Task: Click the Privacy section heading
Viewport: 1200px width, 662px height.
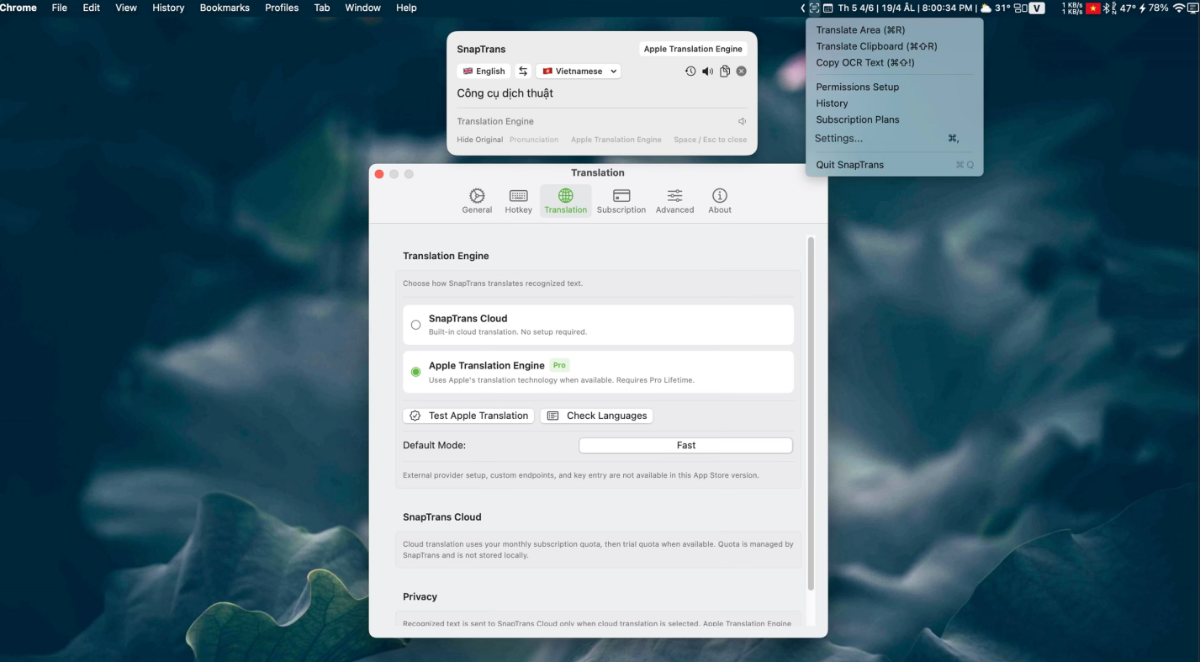Action: 420,597
